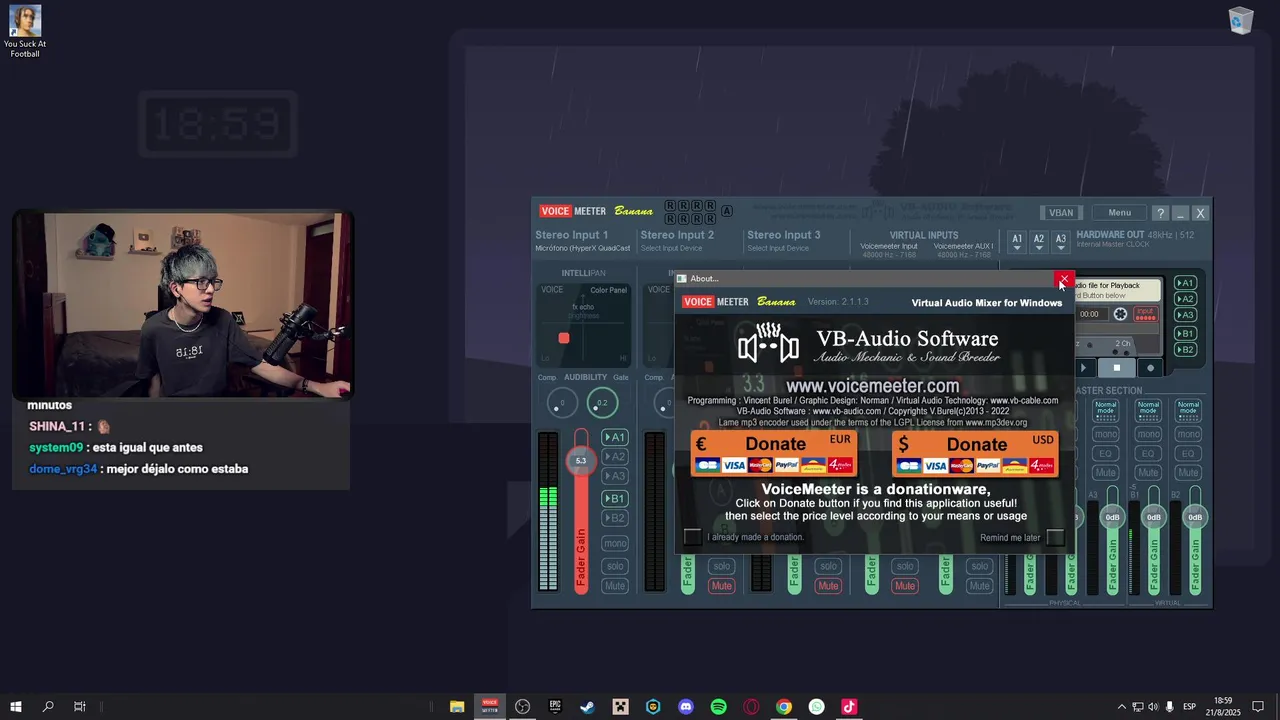This screenshot has width=1280, height=720.
Task: Toggle B2 bus on Stereo Input 1 strip
Action: click(615, 518)
